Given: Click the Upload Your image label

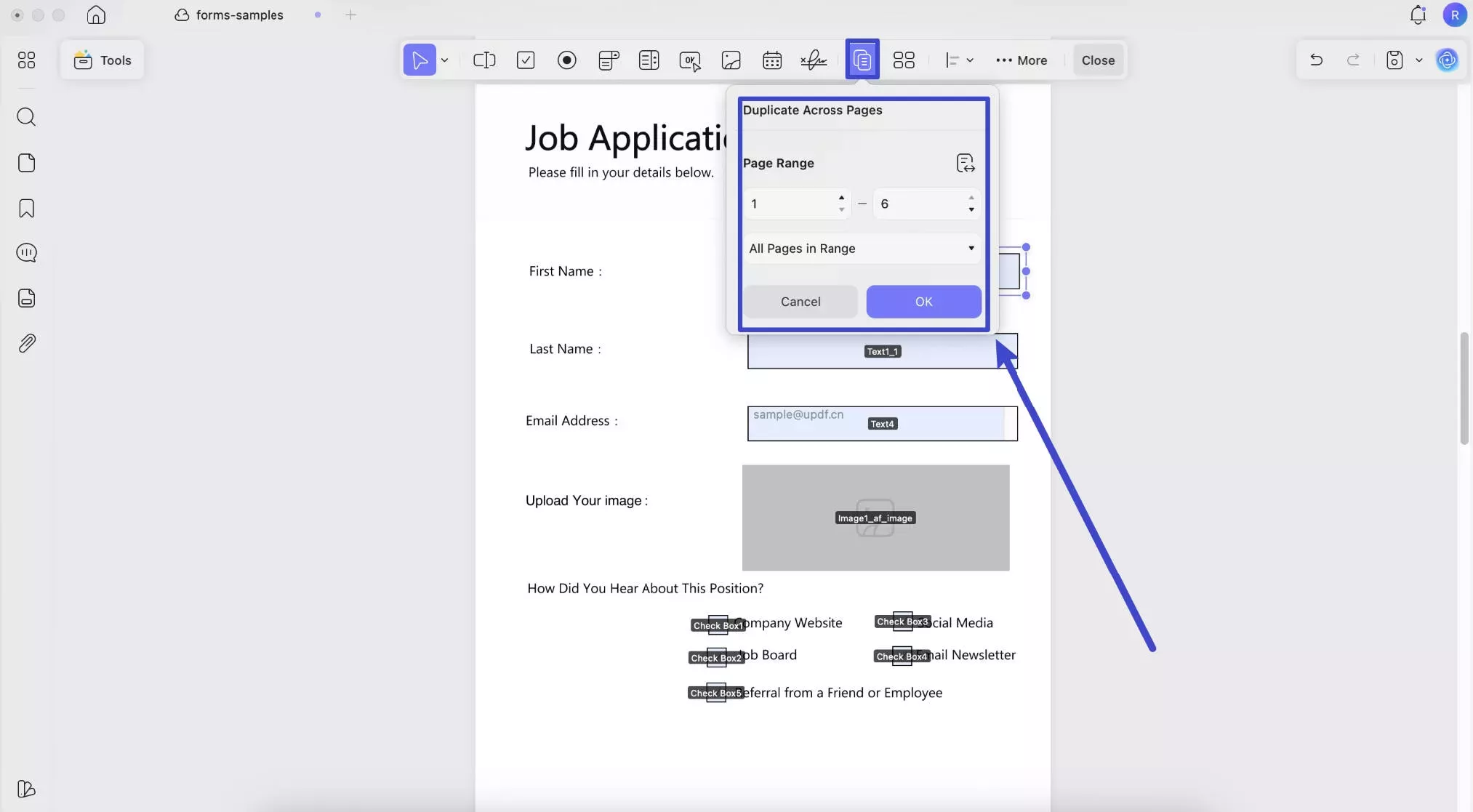Looking at the screenshot, I should point(587,501).
